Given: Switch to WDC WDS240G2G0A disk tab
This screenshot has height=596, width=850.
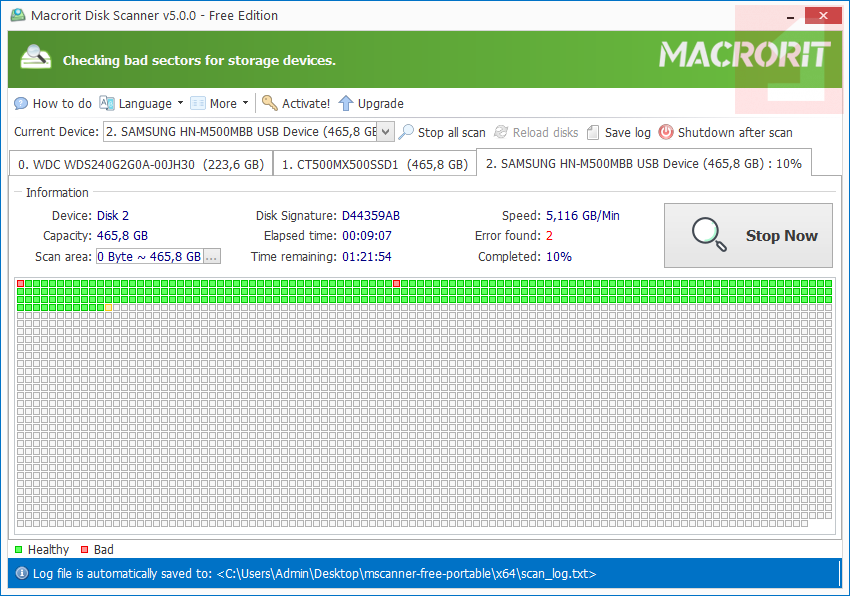Looking at the screenshot, I should click(140, 164).
